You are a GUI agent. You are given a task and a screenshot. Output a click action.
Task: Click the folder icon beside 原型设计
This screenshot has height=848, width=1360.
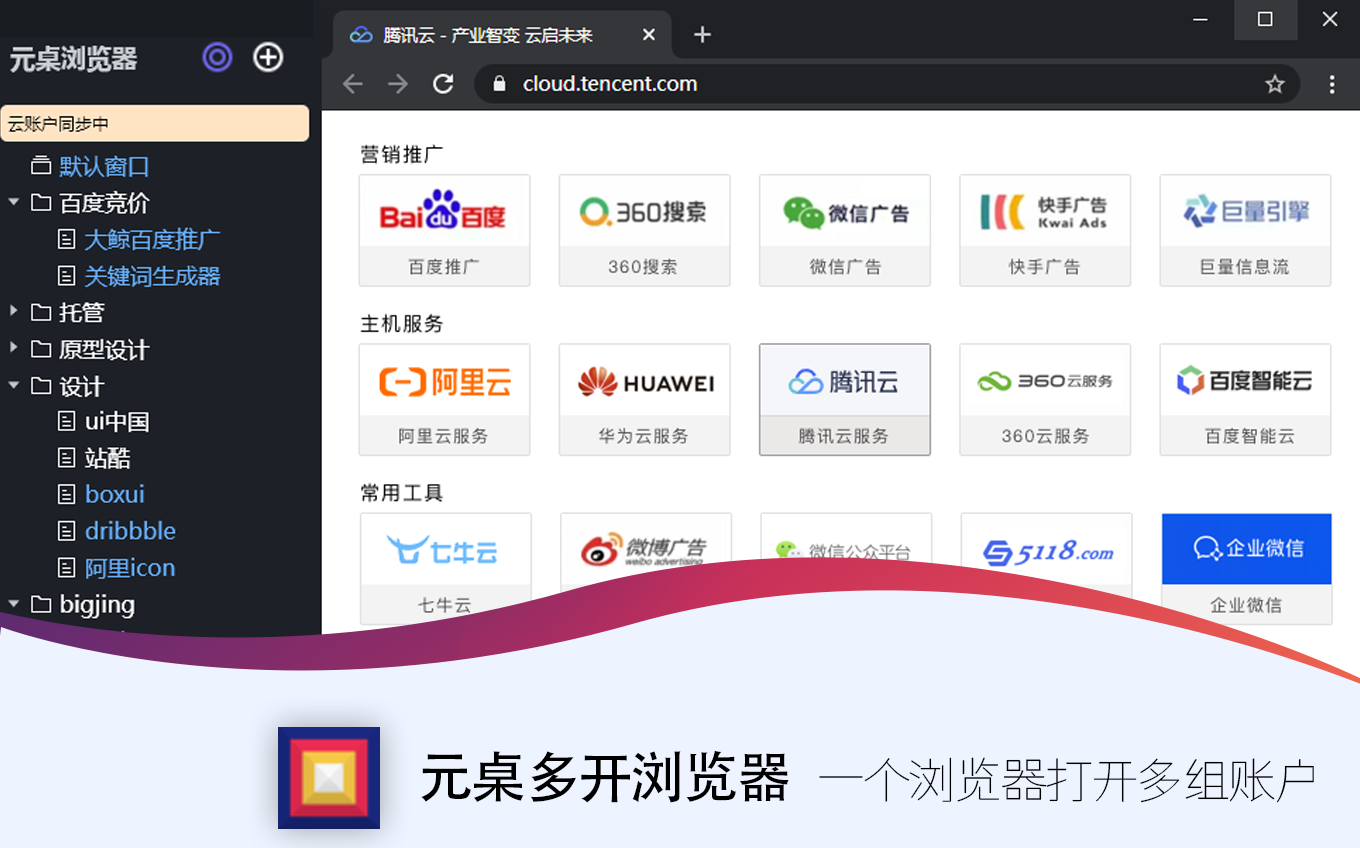tap(41, 349)
